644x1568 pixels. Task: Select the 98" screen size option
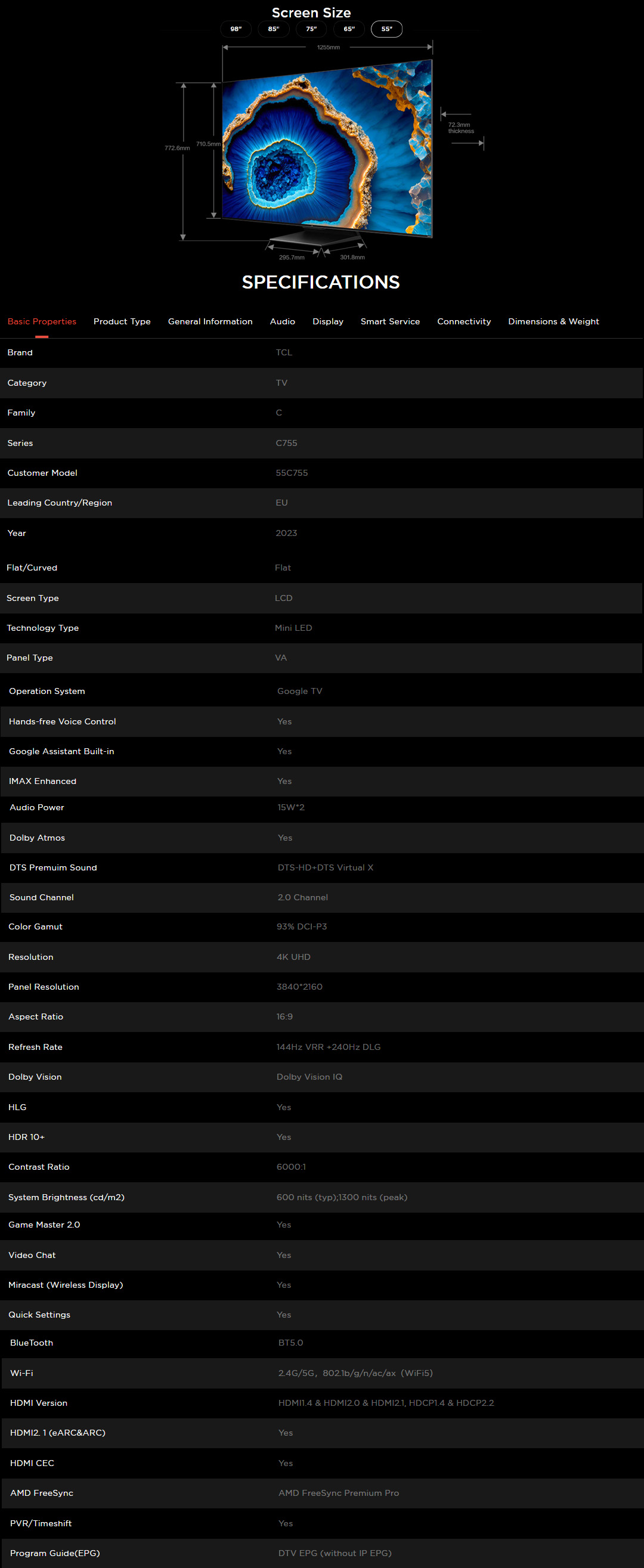[x=236, y=29]
